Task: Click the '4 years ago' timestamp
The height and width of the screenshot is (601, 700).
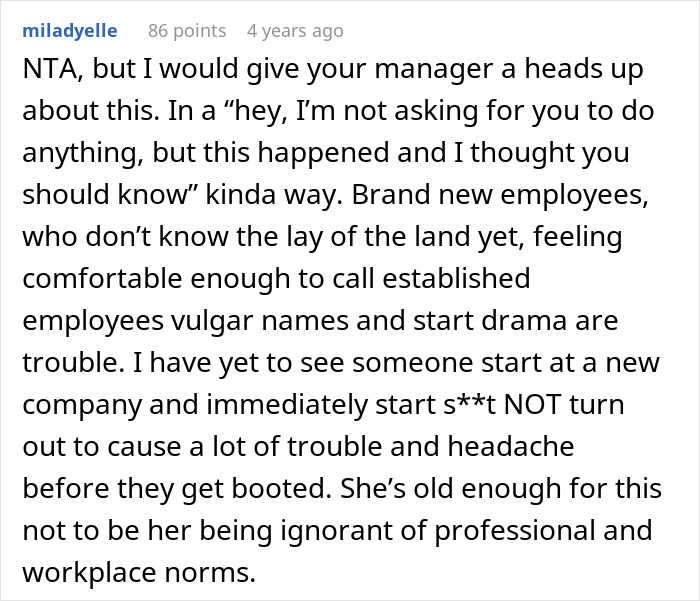Action: [x=295, y=31]
